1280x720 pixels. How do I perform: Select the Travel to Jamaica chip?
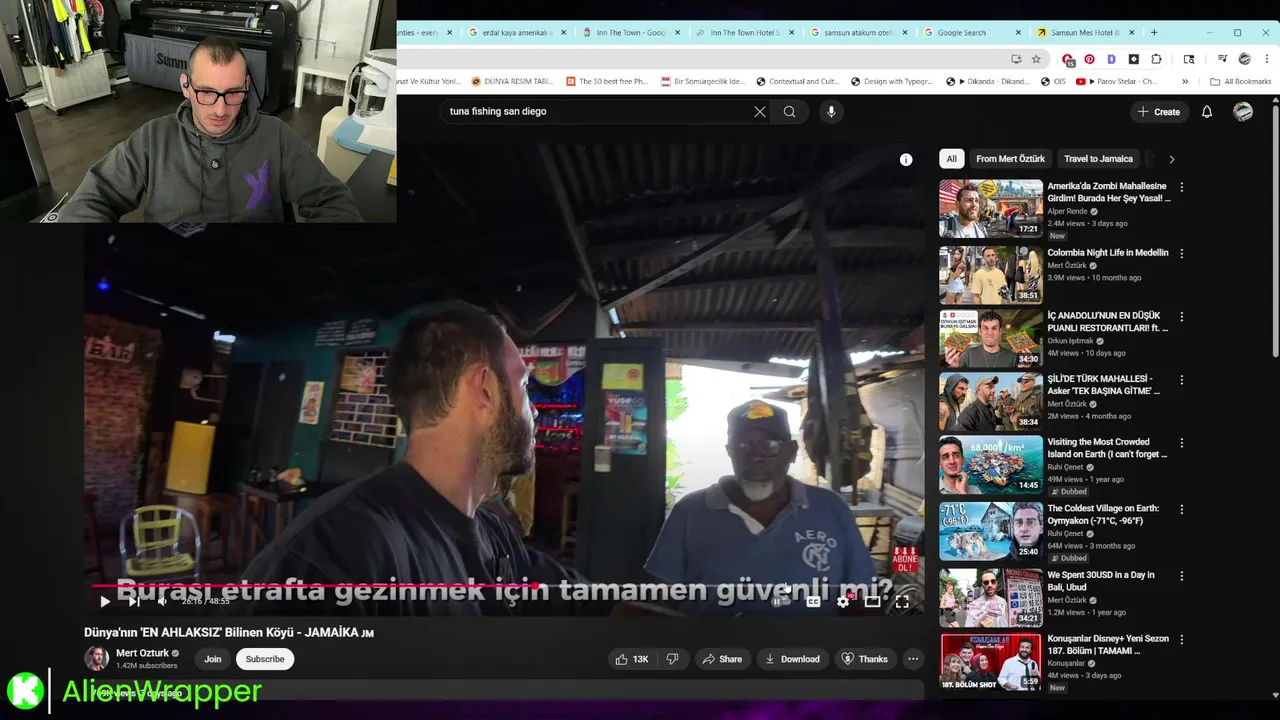point(1098,159)
